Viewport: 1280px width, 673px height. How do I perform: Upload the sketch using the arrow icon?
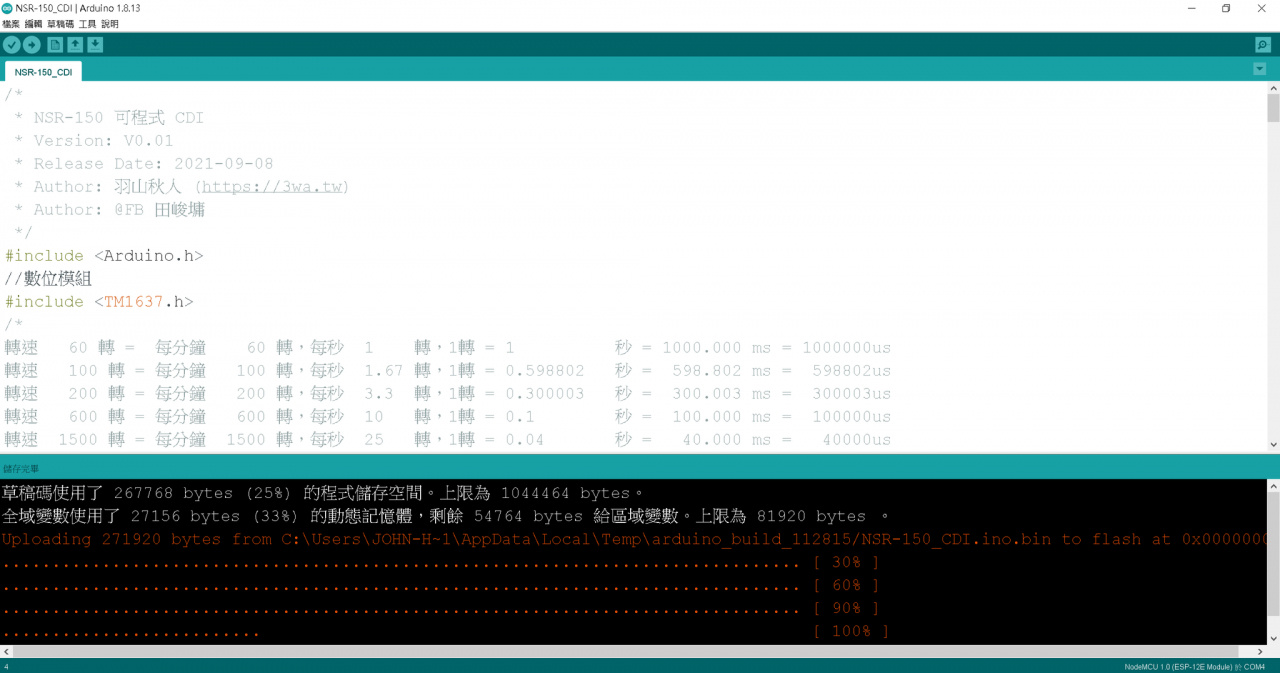32,44
